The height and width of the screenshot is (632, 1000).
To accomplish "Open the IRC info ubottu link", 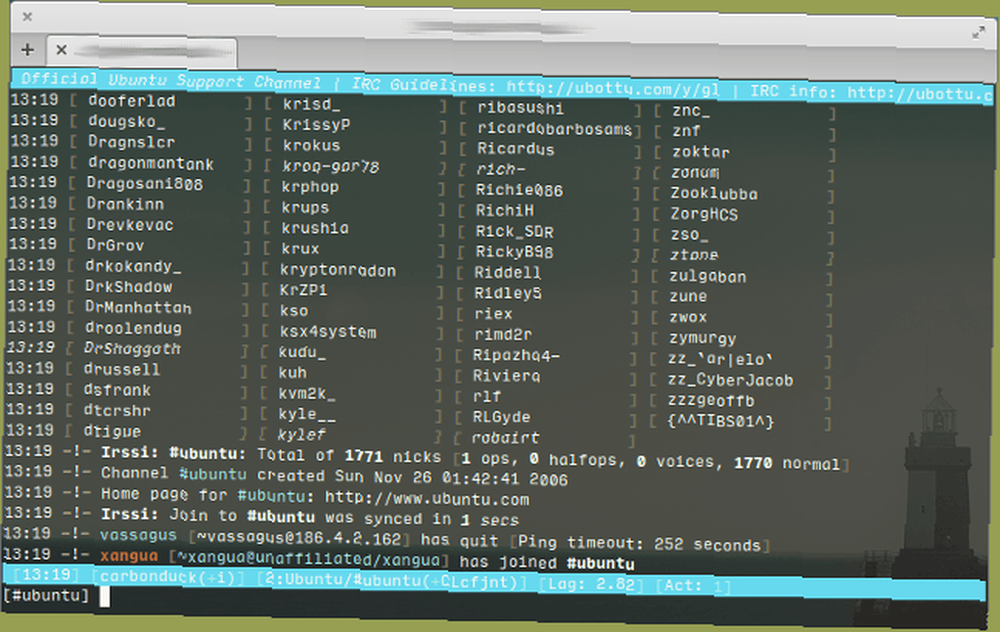I will pos(920,93).
